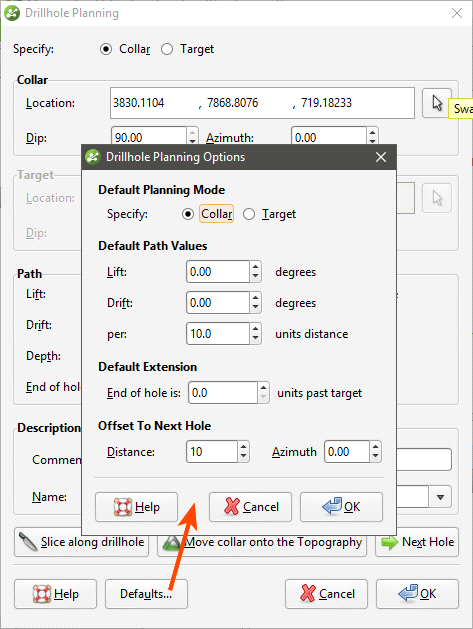The height and width of the screenshot is (629, 473).
Task: Open Help in the Options dialog
Action: tap(136, 507)
